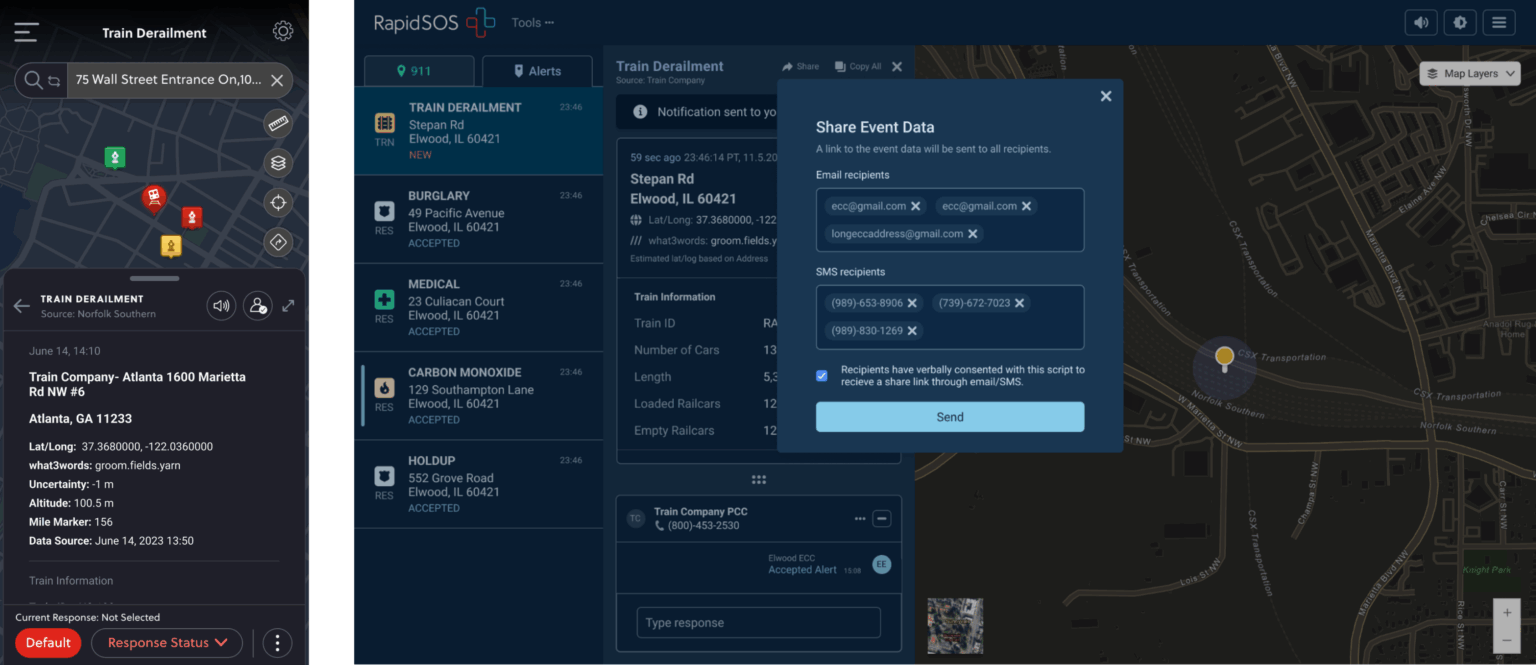The image size is (1536, 665).
Task: Remove SMS recipient (989)-830-1269
Action: [912, 331]
